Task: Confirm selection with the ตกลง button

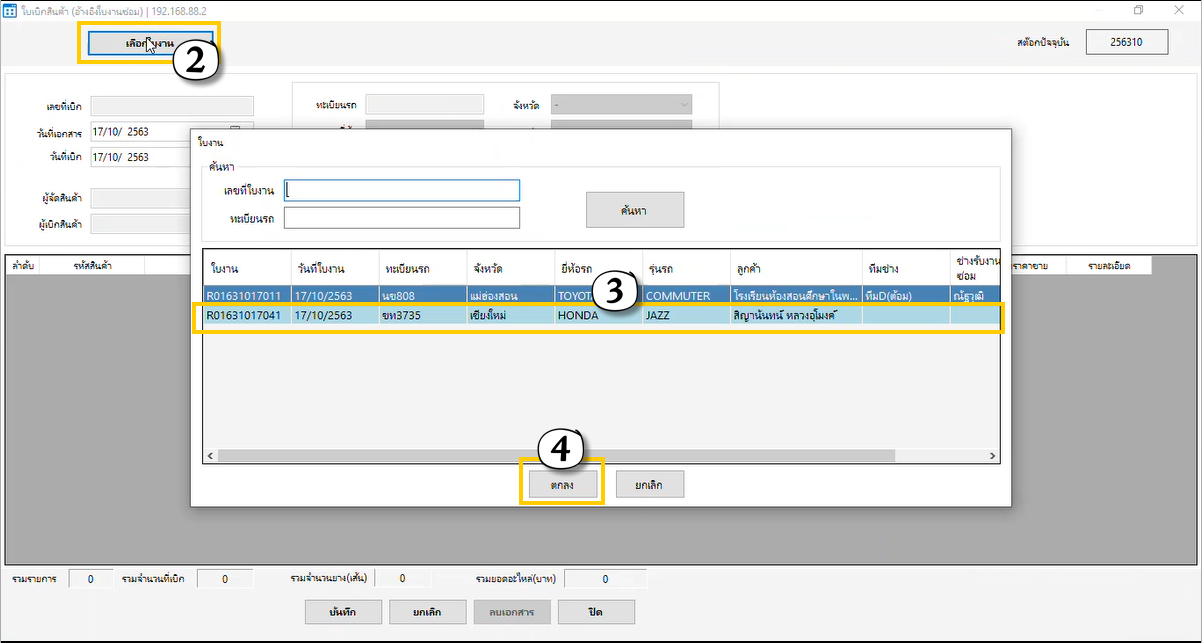Action: tap(561, 485)
